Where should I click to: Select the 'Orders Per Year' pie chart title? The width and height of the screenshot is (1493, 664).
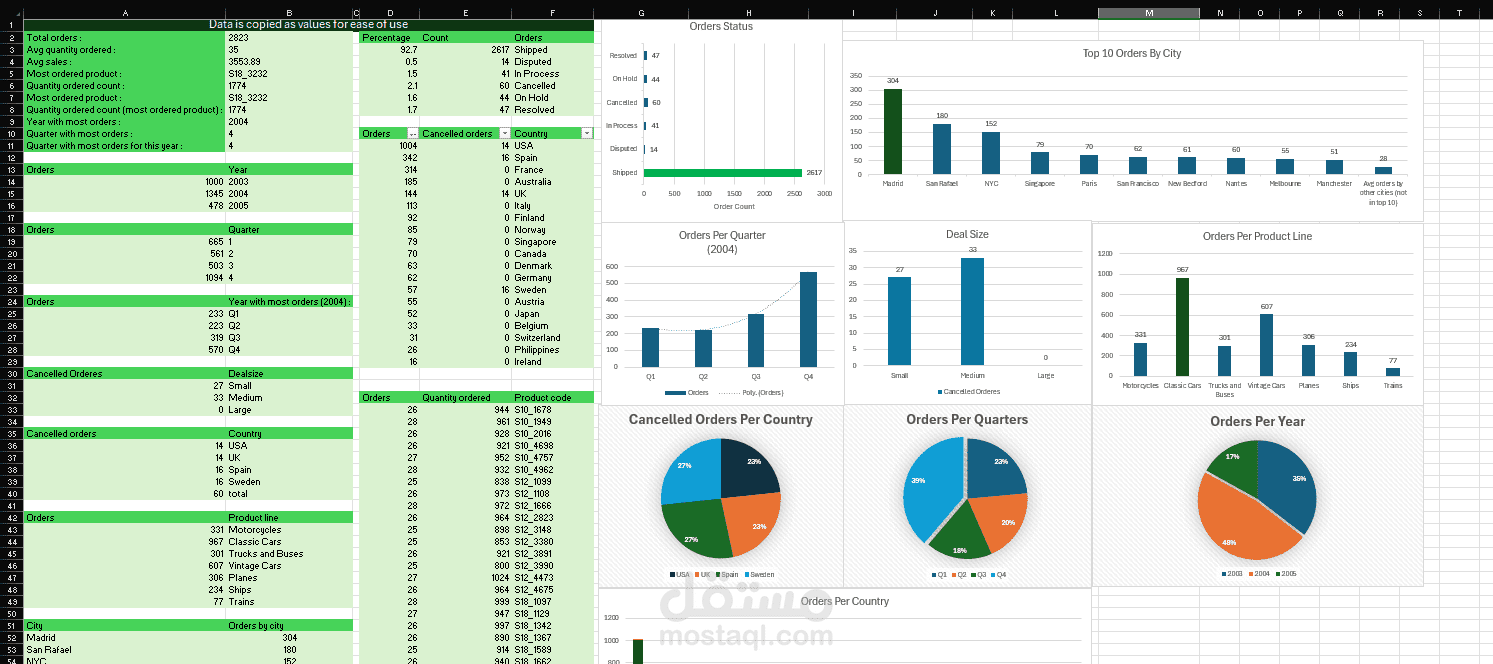(x=1257, y=422)
